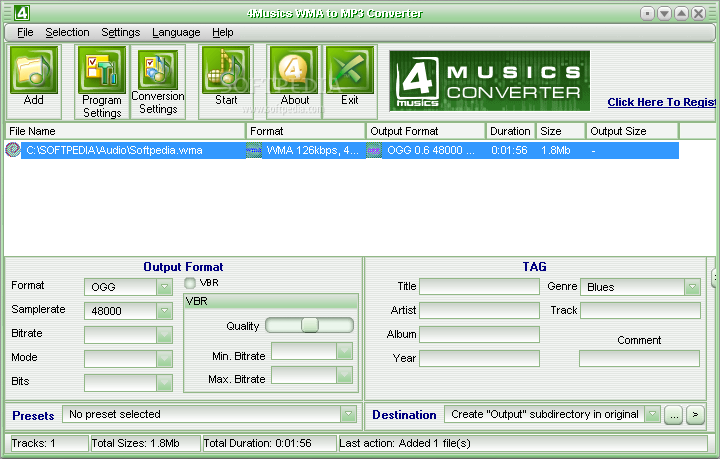The image size is (720, 459).
Task: Click the Album tag input field
Action: 479,335
